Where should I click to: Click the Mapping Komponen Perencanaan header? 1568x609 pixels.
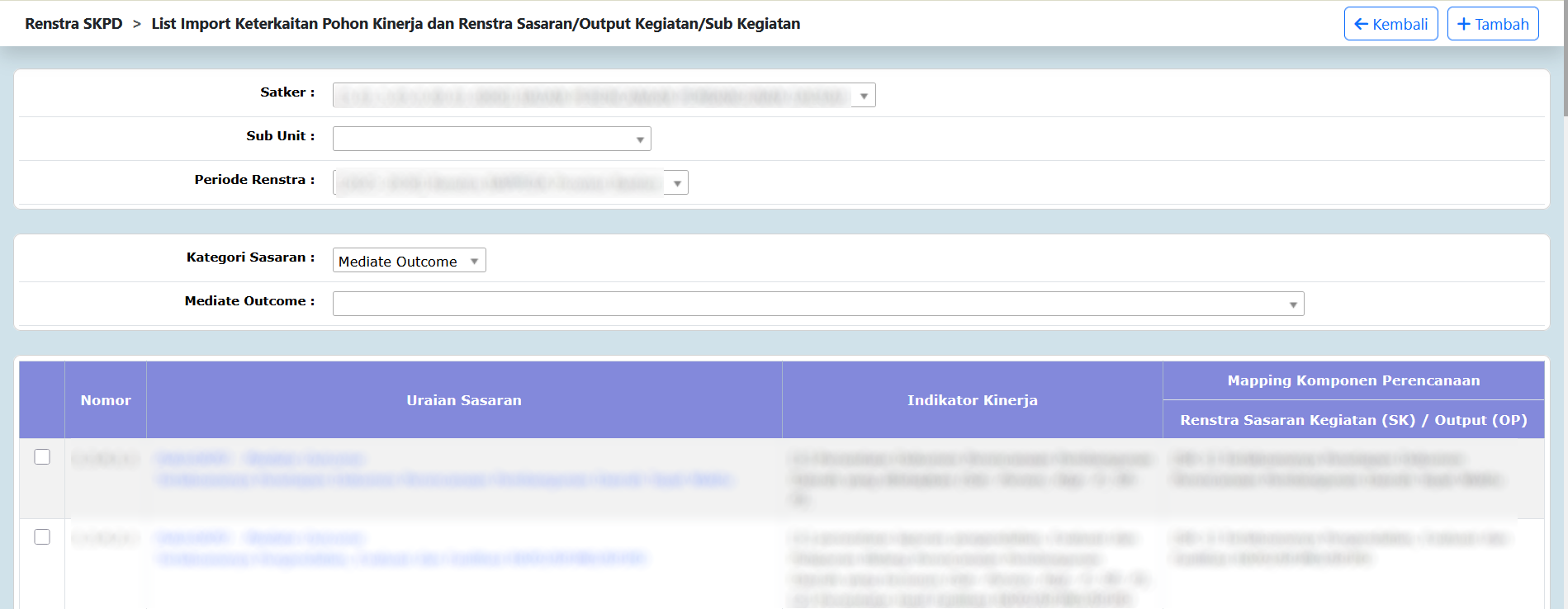(x=1353, y=380)
